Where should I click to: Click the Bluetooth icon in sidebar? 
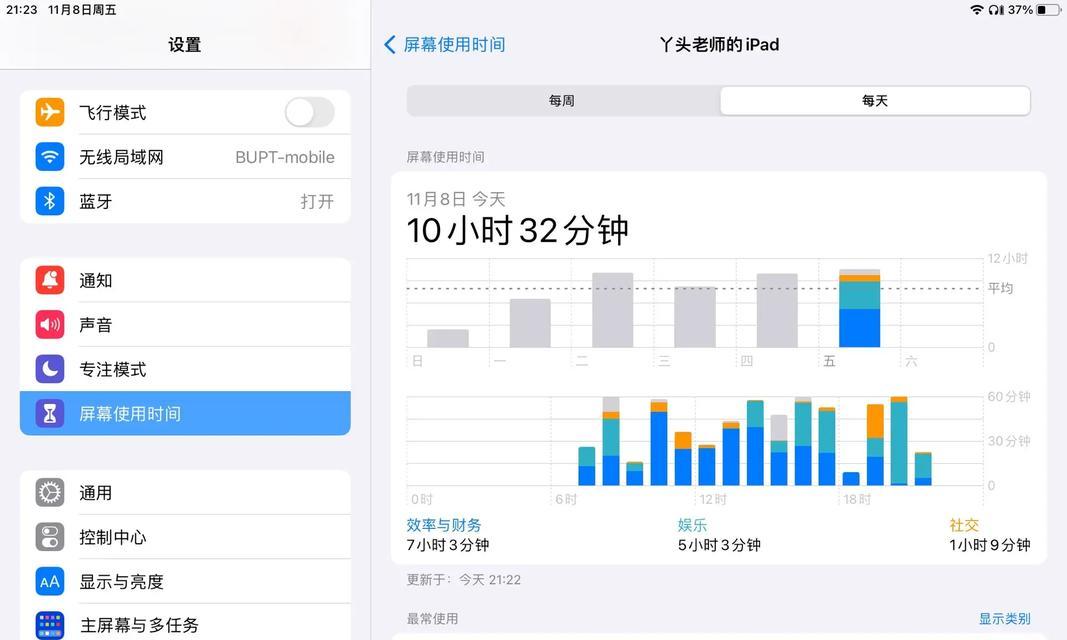(49, 201)
